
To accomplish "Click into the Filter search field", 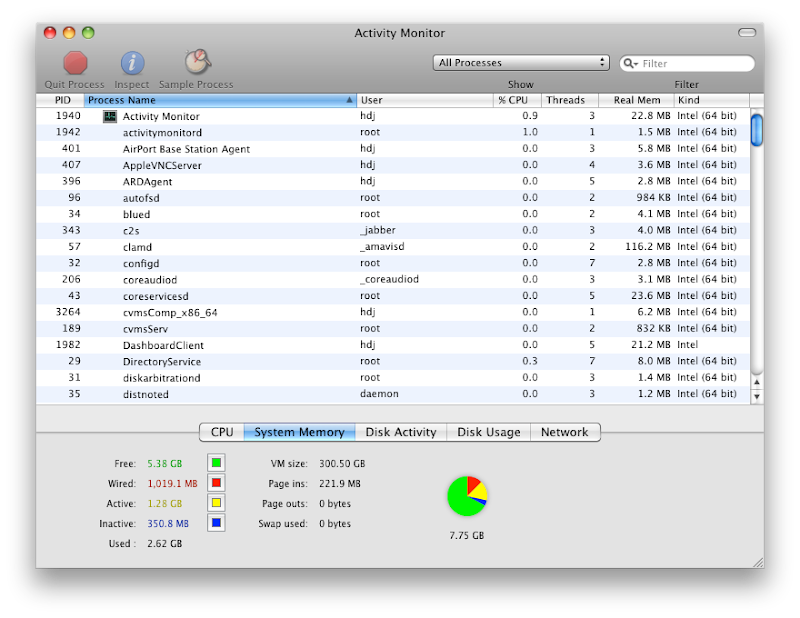I will pos(687,63).
